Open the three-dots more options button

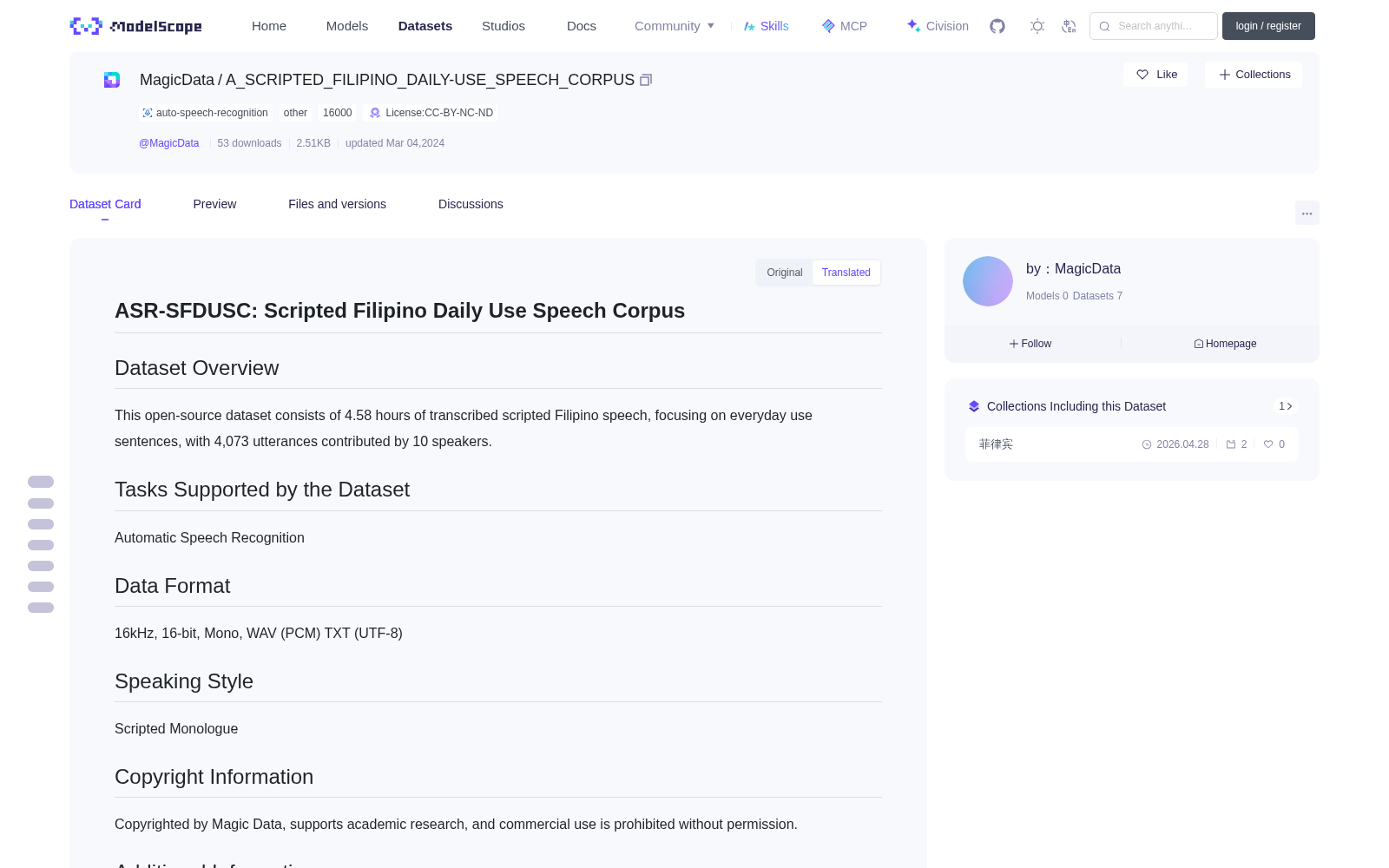pyautogui.click(x=1307, y=213)
